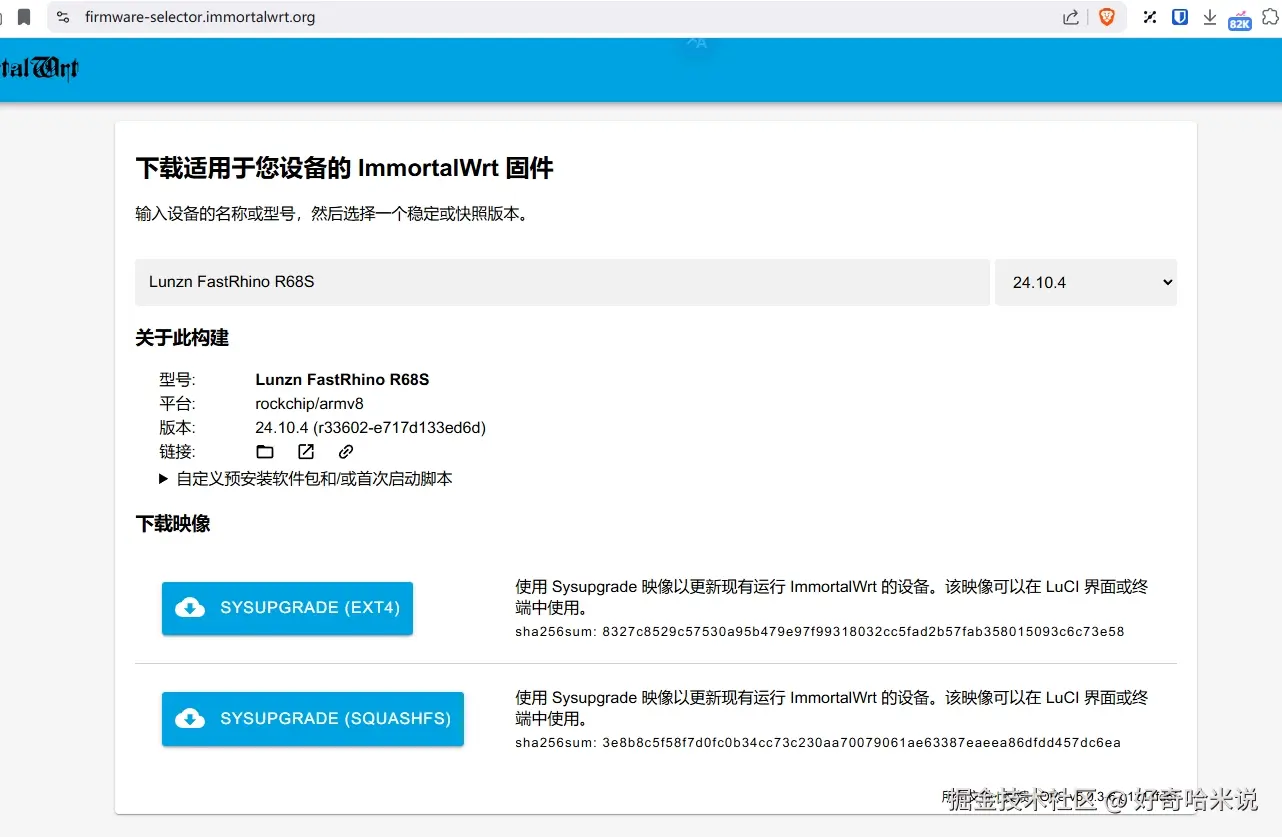Click platform value rockchip/armv8

pos(310,404)
